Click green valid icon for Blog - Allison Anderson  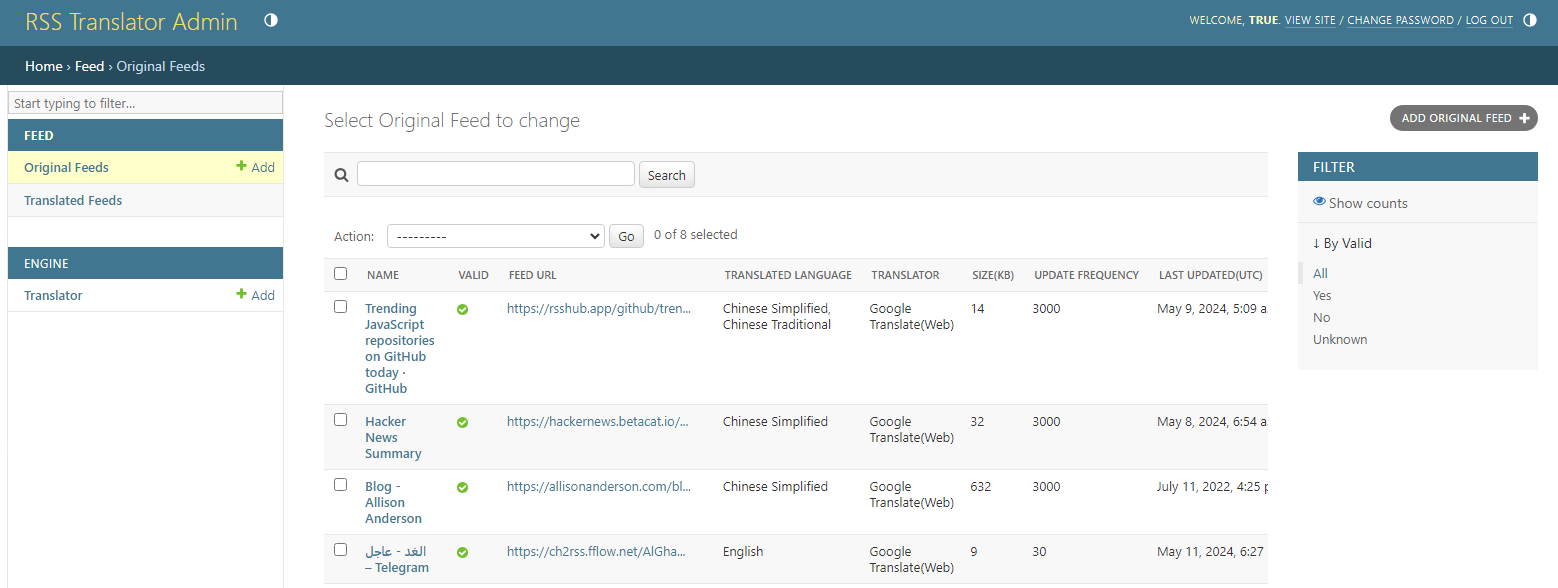pos(462,488)
